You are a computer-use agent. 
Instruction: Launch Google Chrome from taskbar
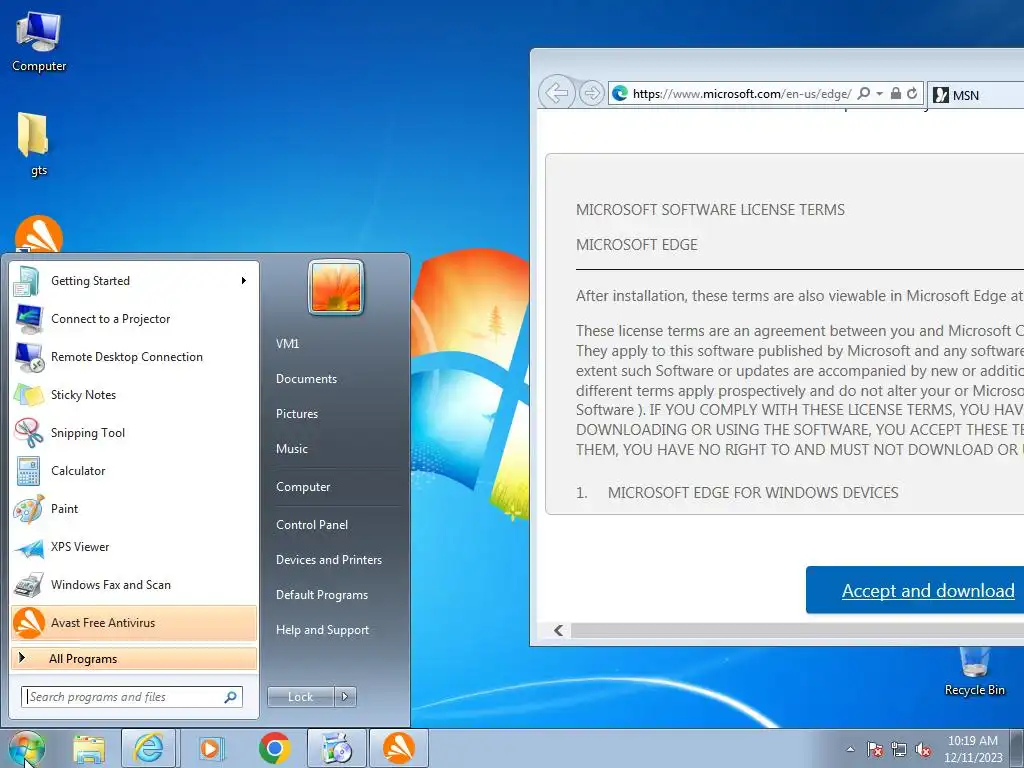pyautogui.click(x=274, y=748)
